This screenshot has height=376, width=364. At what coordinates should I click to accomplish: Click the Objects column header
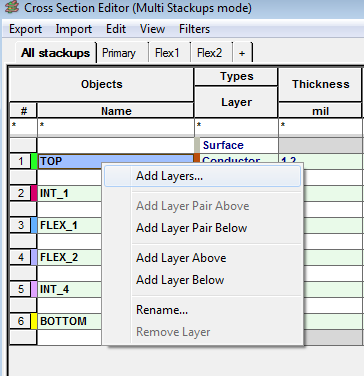[x=102, y=84]
